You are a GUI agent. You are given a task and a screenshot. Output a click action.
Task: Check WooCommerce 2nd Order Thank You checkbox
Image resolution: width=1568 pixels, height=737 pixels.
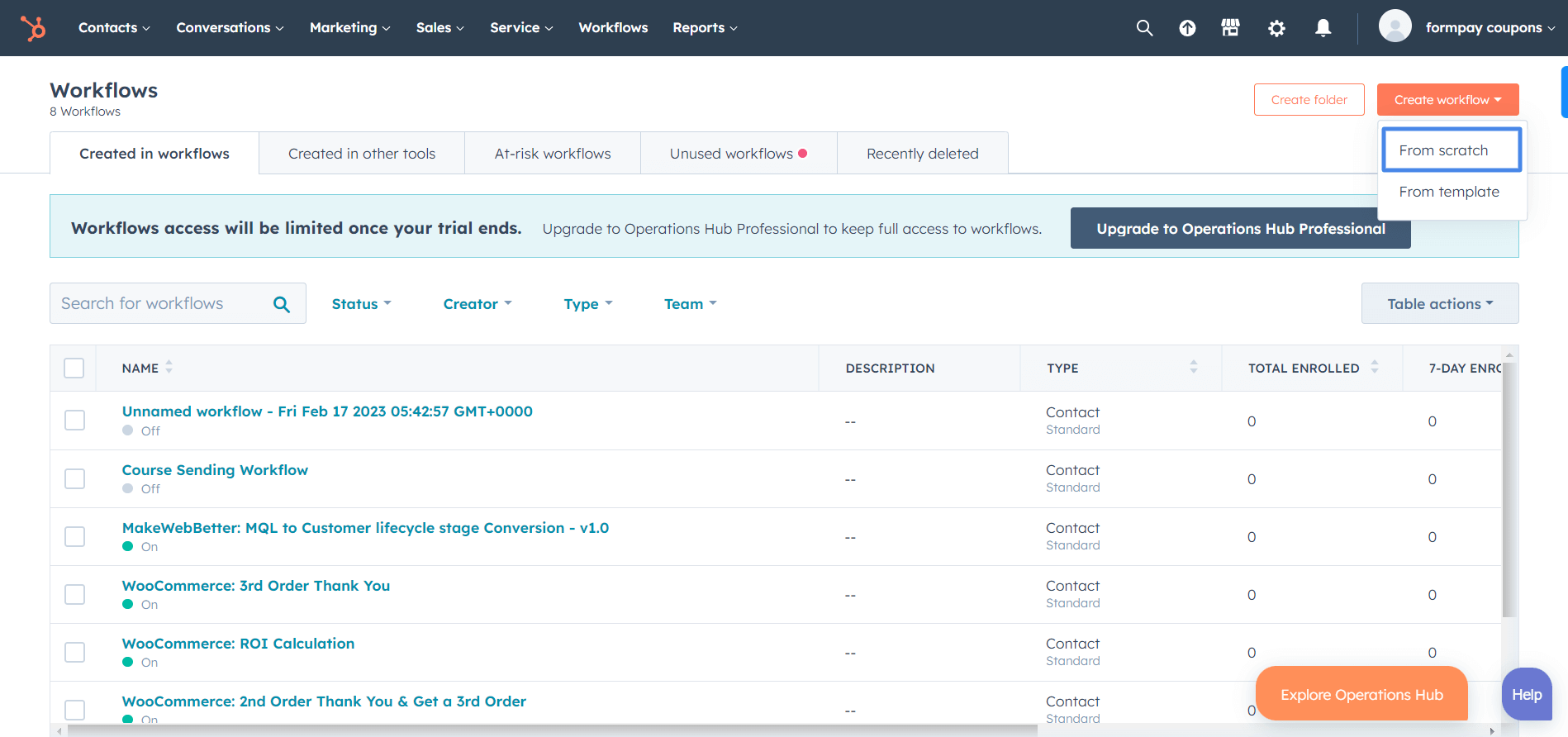click(74, 710)
